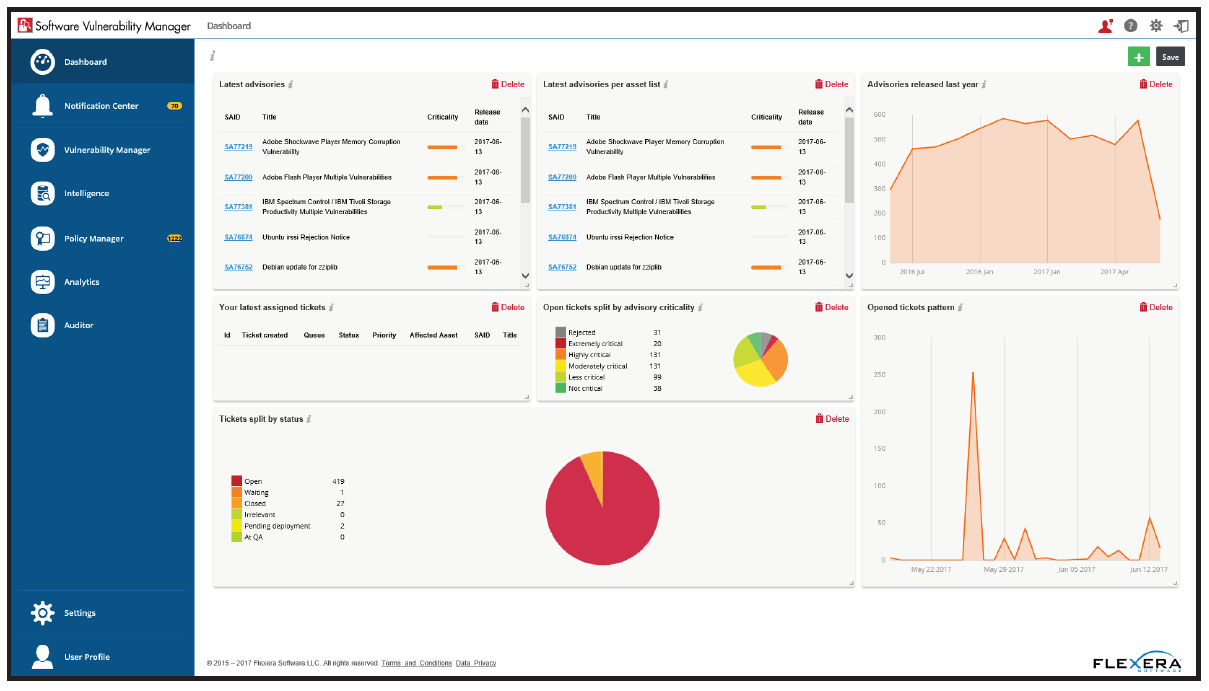Delete the Tickets split by status widget
The image size is (1209, 691).
tap(832, 419)
